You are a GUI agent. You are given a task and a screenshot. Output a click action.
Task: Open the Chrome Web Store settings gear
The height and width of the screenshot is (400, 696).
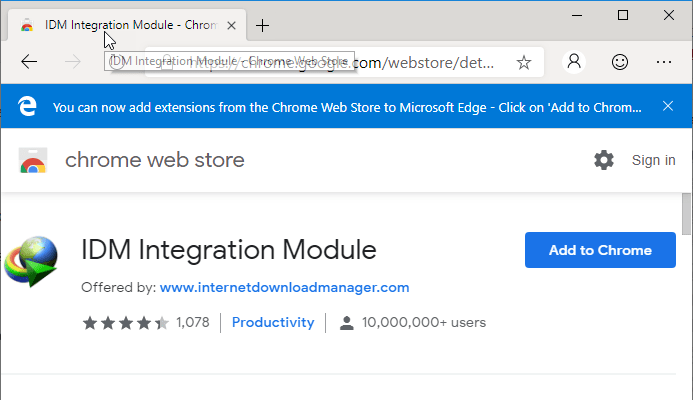pyautogui.click(x=604, y=160)
